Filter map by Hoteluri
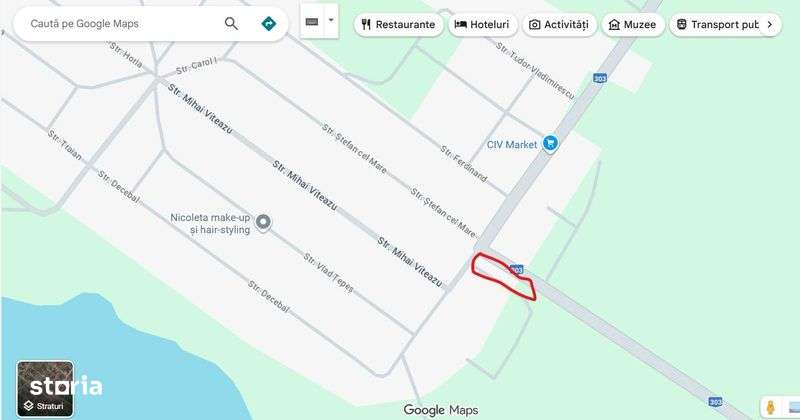The image size is (800, 420). coord(483,24)
